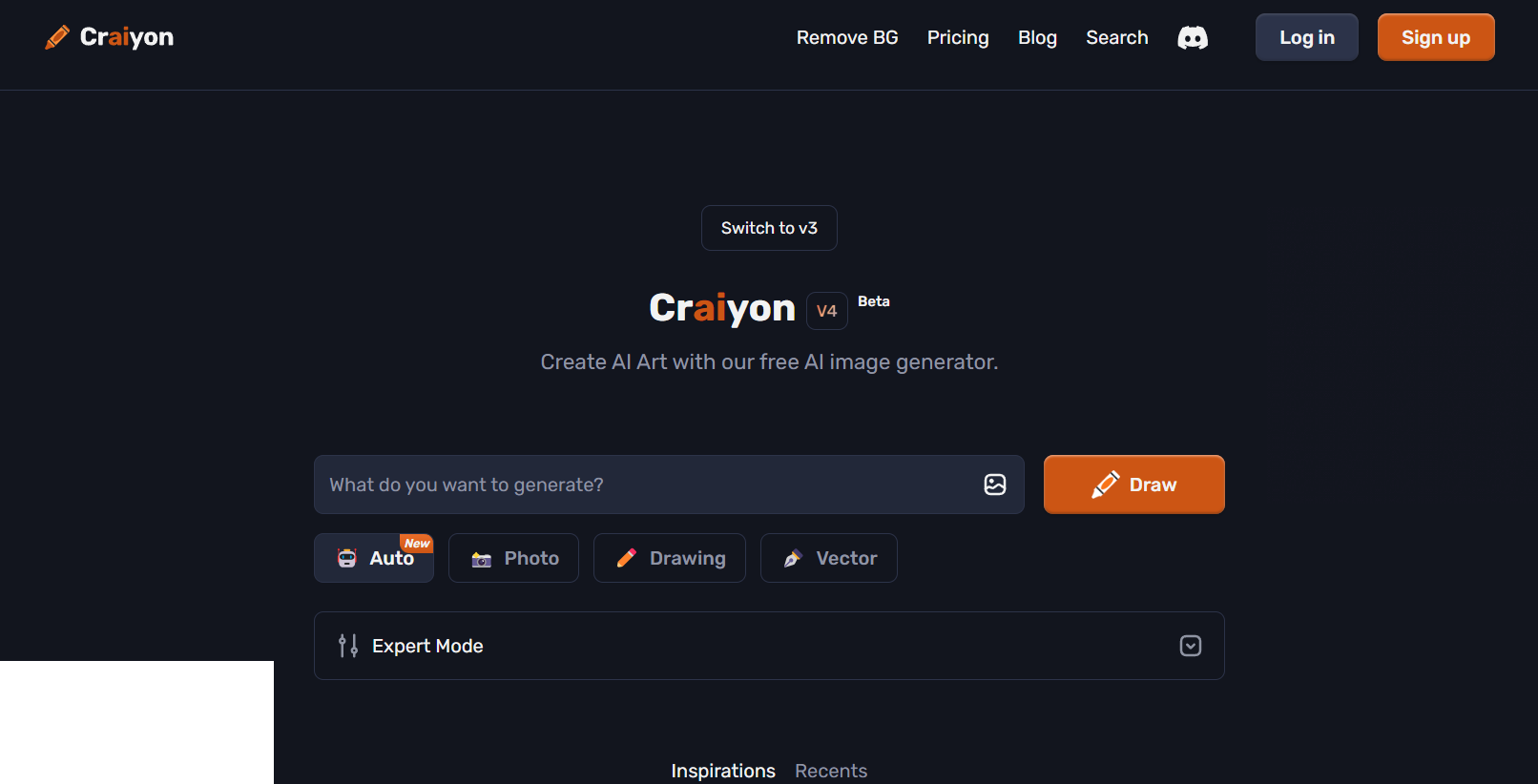Expand the Expert Mode chevron

pyautogui.click(x=1190, y=646)
